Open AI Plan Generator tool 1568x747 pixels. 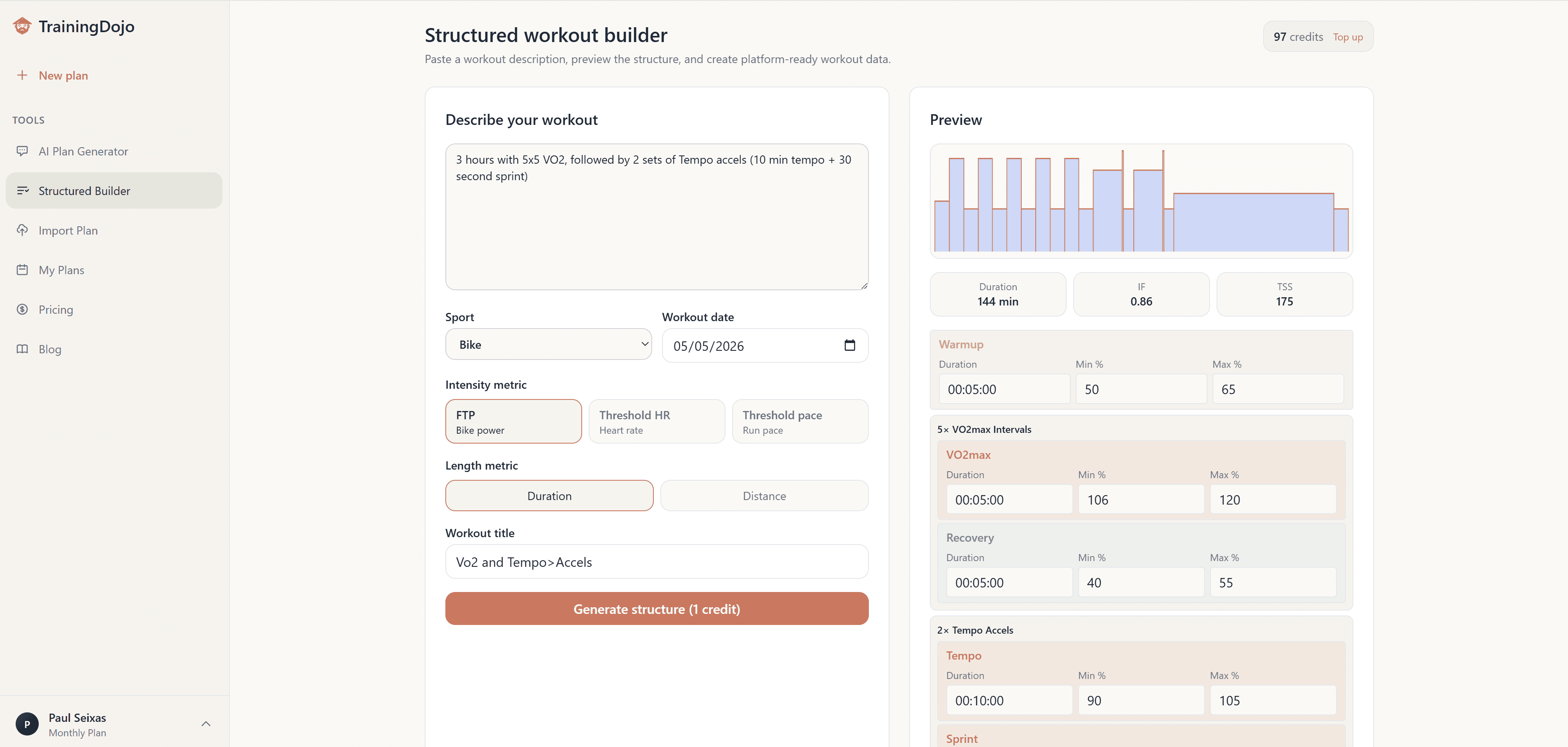[x=114, y=151]
